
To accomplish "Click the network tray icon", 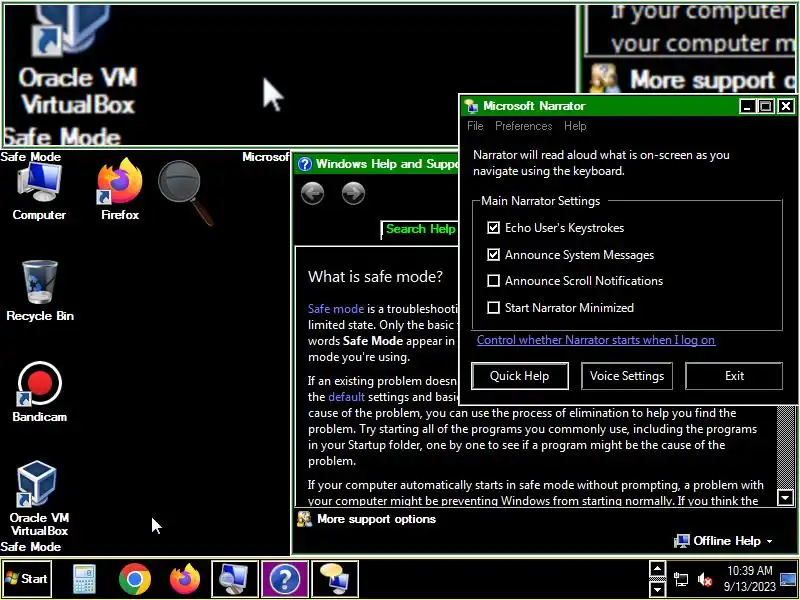I will (681, 579).
